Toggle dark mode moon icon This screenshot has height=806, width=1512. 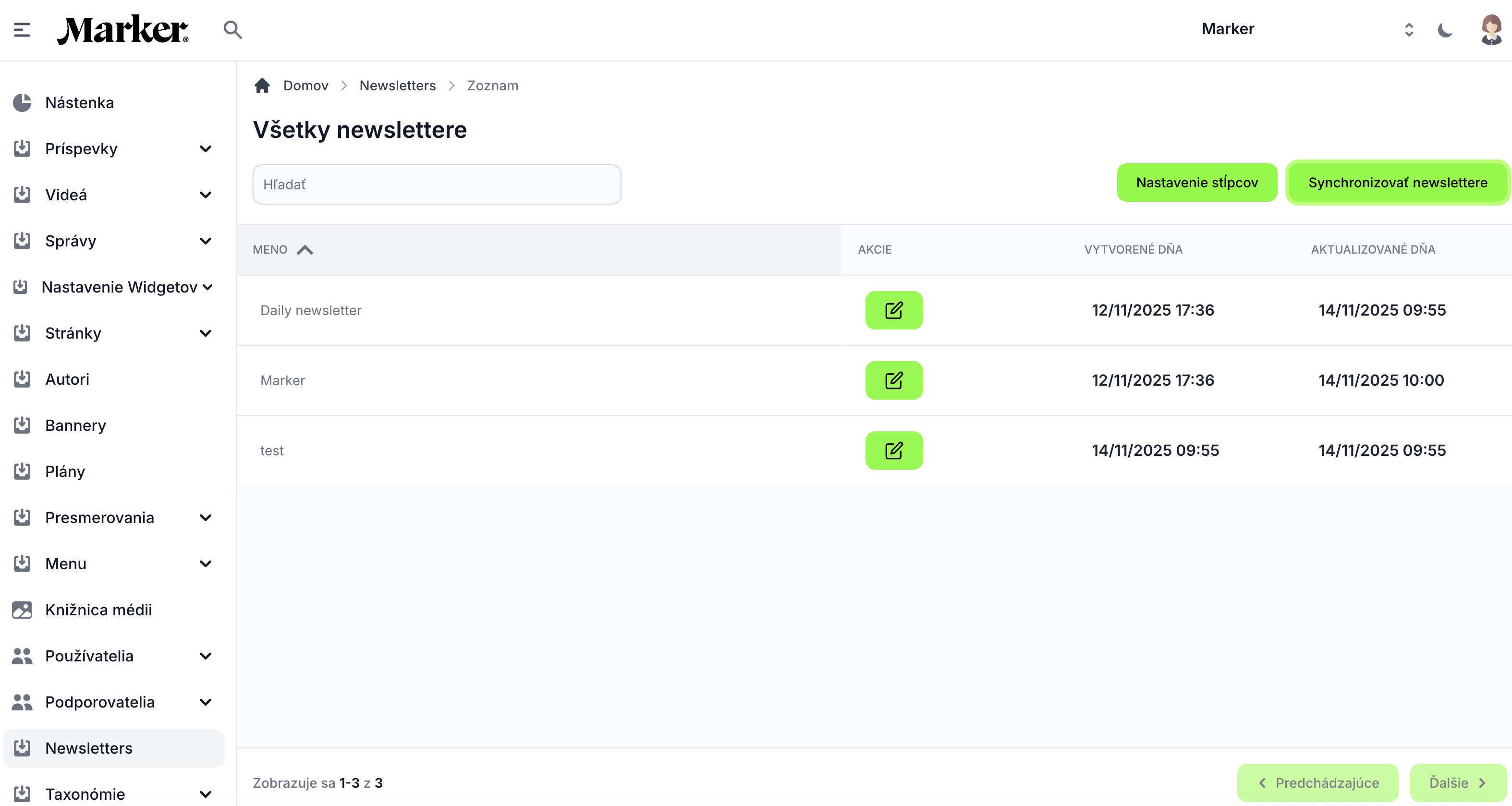[1444, 29]
